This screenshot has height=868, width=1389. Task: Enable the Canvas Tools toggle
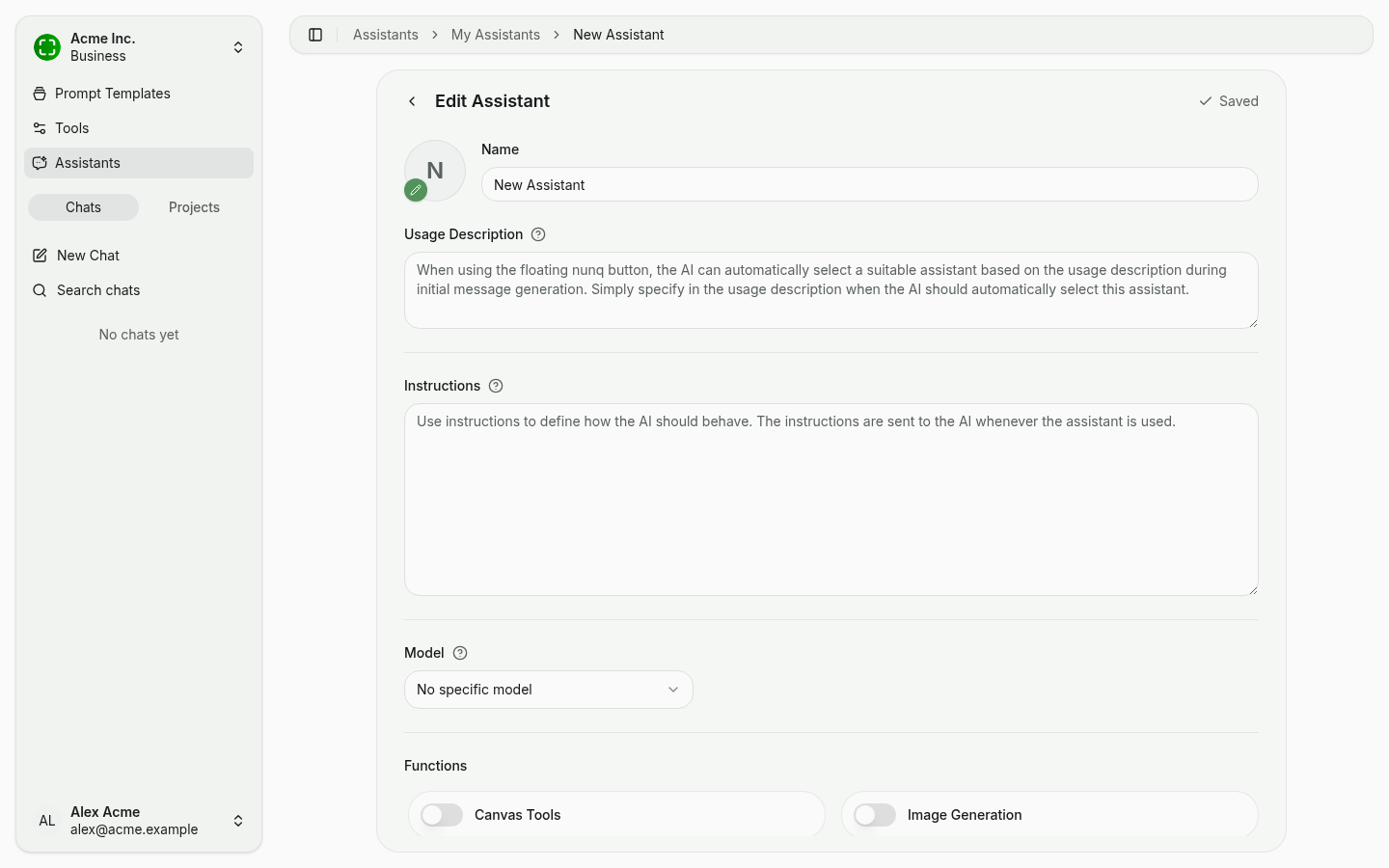tap(442, 815)
